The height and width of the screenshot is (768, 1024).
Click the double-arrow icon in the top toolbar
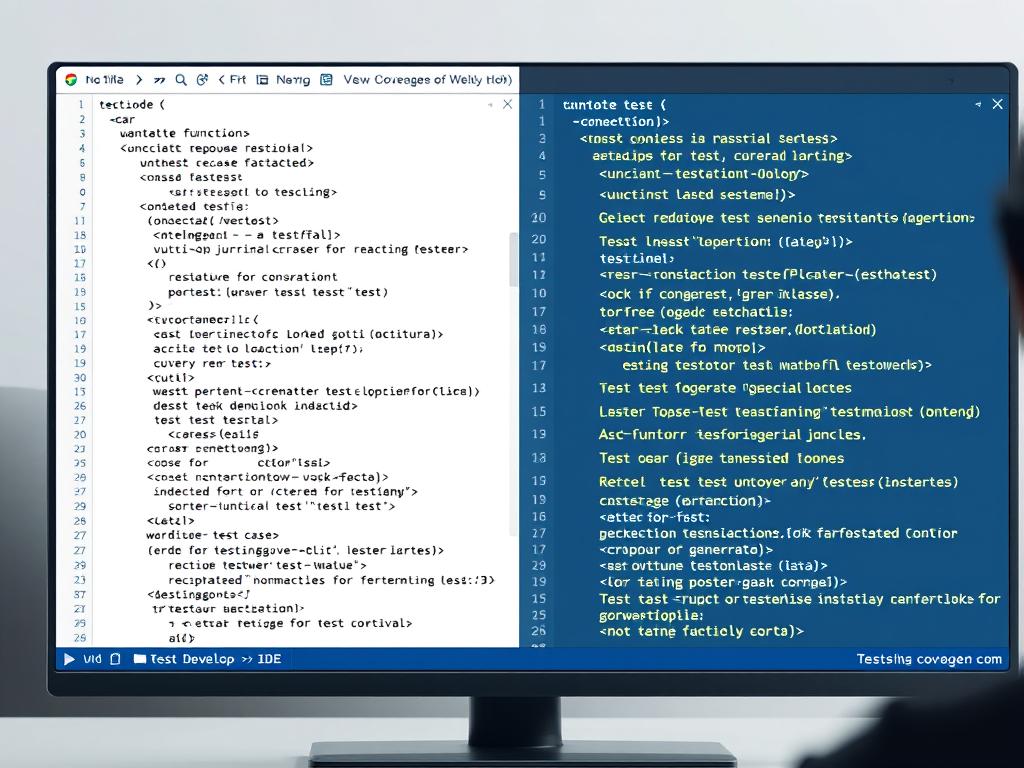click(x=159, y=80)
